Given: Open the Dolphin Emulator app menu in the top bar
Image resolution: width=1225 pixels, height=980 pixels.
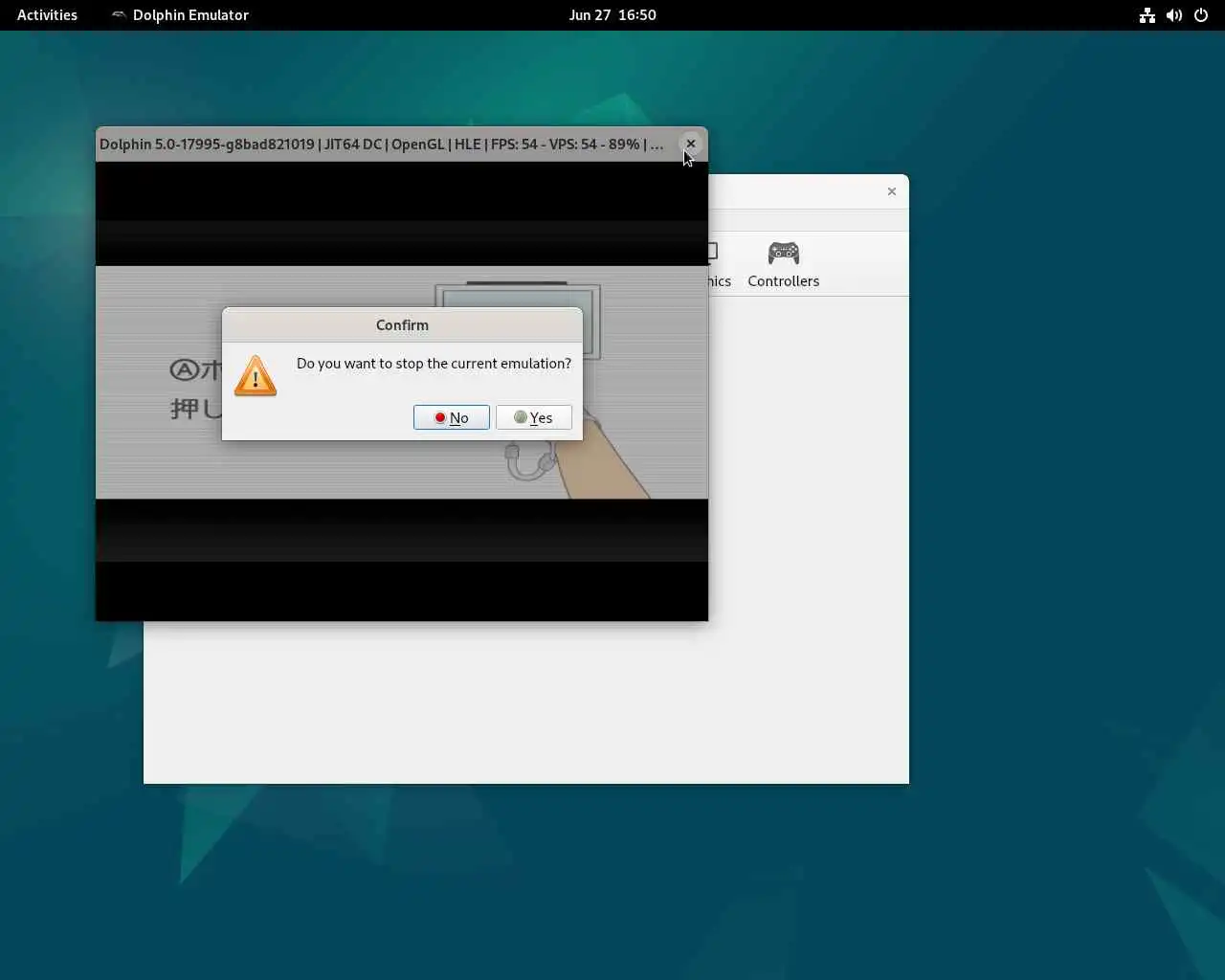Looking at the screenshot, I should coord(180,15).
